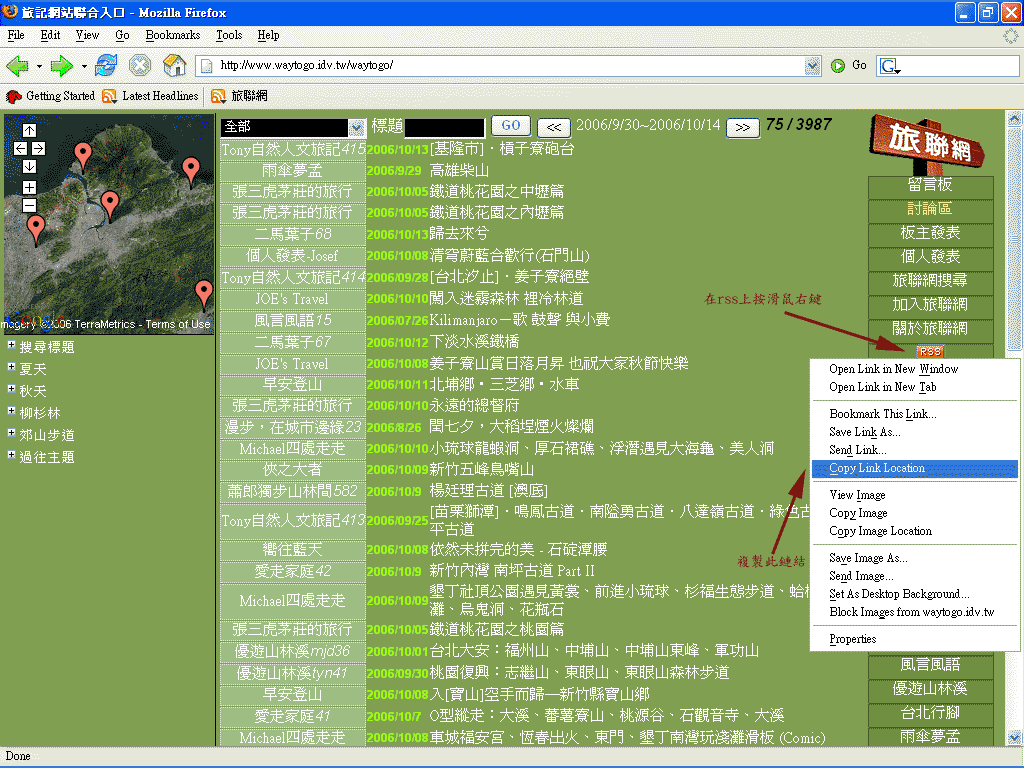Open the address bar history dropdown
The image size is (1024, 768).
(x=812, y=66)
